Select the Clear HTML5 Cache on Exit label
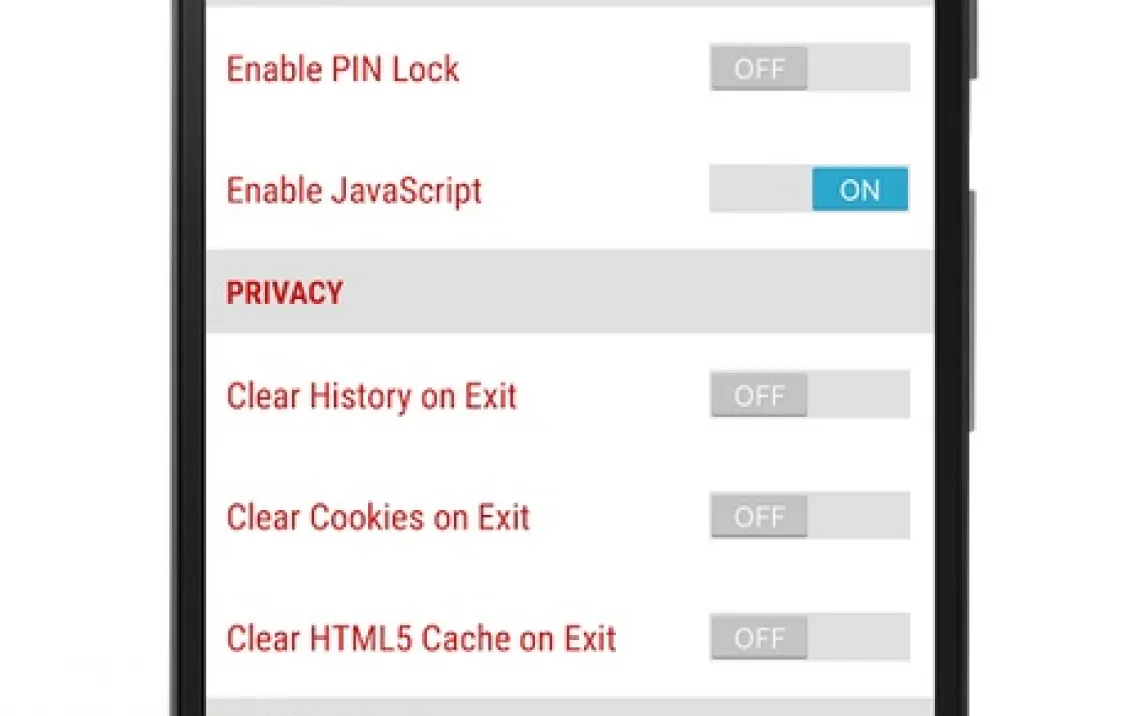Screen dimensions: 1146x716 [x=421, y=638]
